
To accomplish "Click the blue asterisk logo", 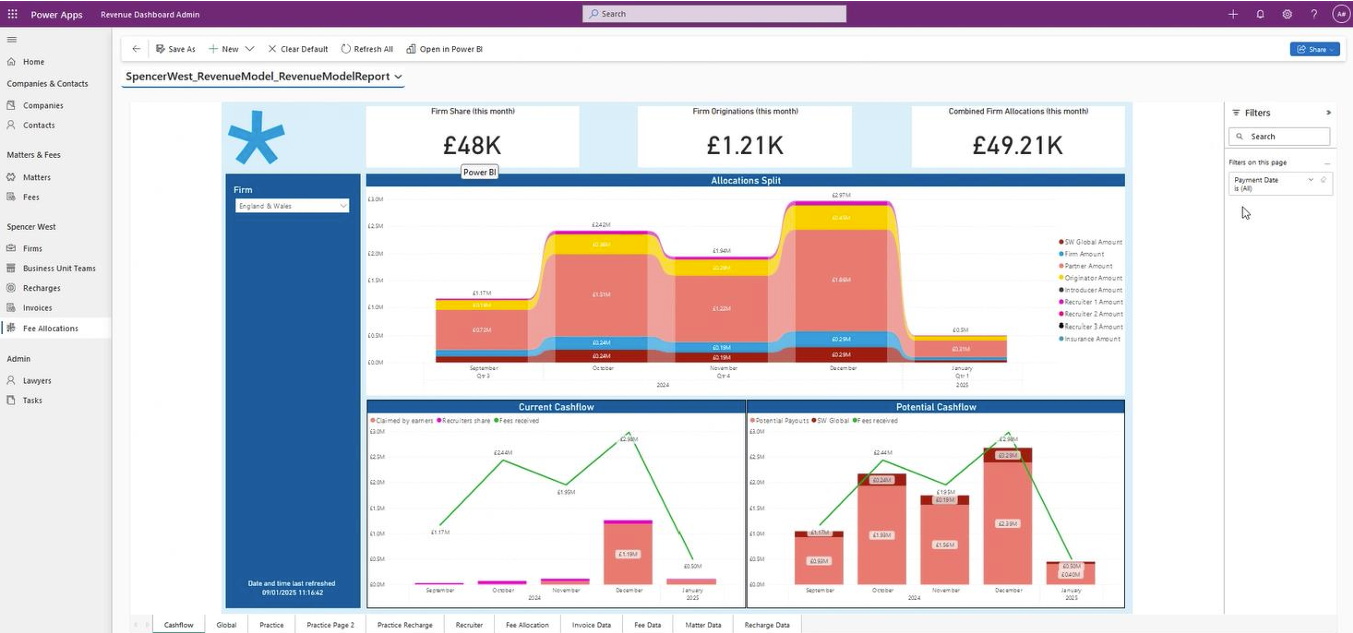I will click(x=256, y=137).
